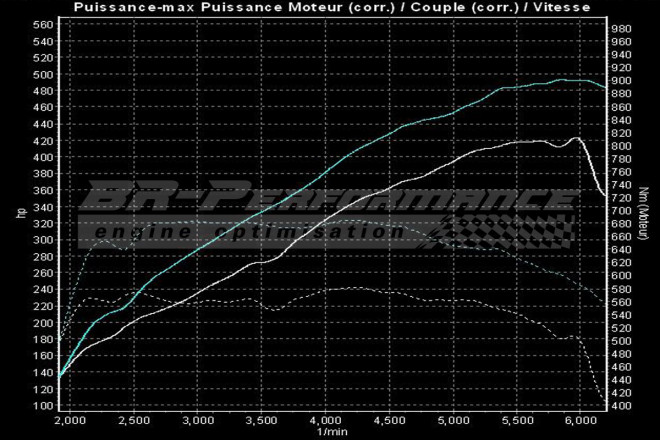Select the 'hp' left axis label
Image resolution: width=660 pixels, height=440 pixels.
[x=21, y=214]
